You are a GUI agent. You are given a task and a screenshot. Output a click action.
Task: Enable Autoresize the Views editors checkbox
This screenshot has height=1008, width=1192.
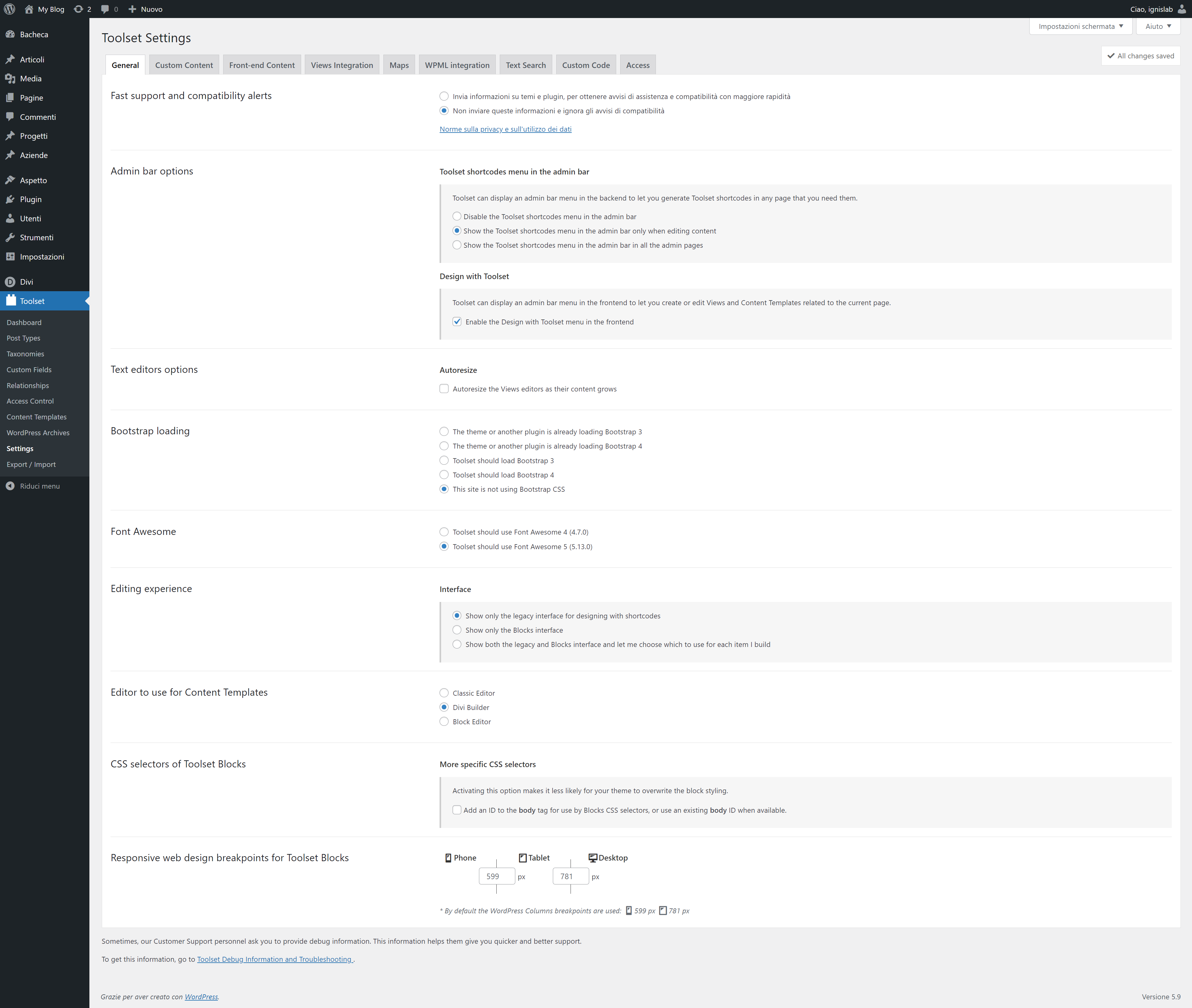pyautogui.click(x=444, y=389)
